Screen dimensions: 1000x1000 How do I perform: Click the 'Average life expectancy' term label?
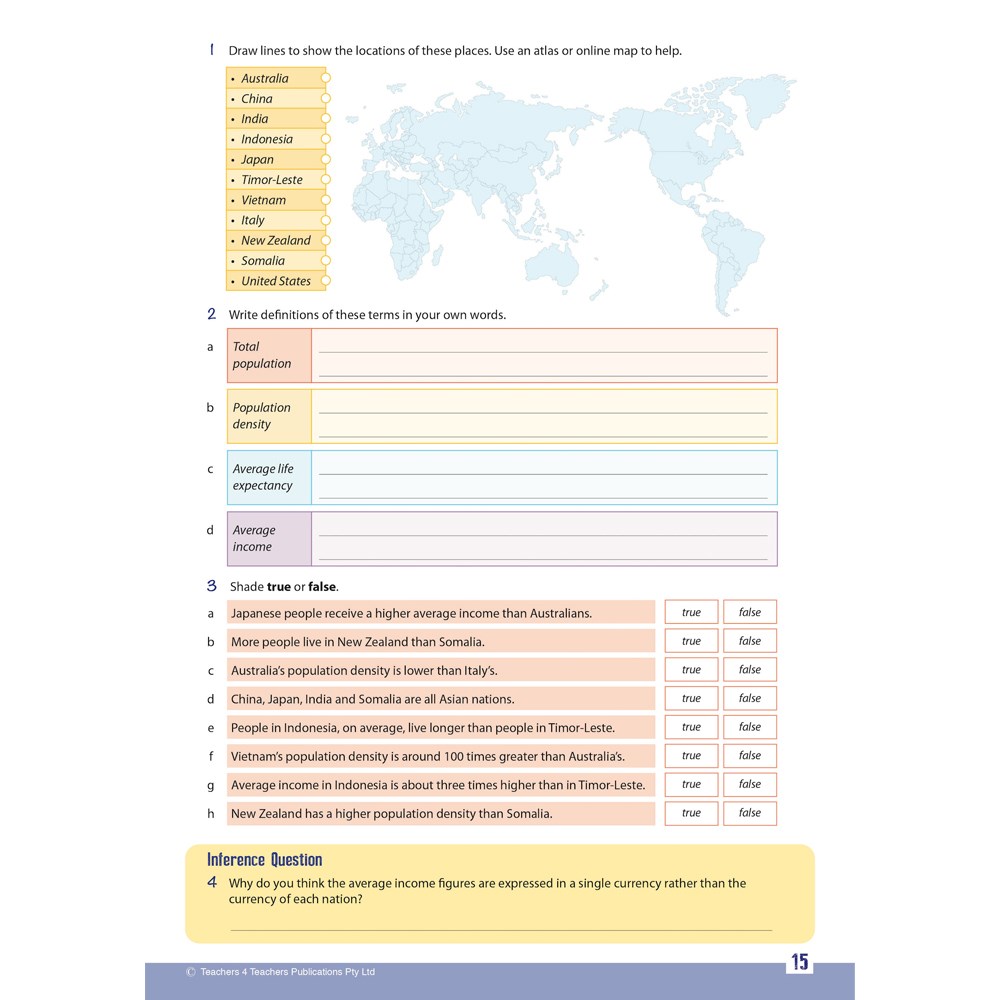(263, 477)
